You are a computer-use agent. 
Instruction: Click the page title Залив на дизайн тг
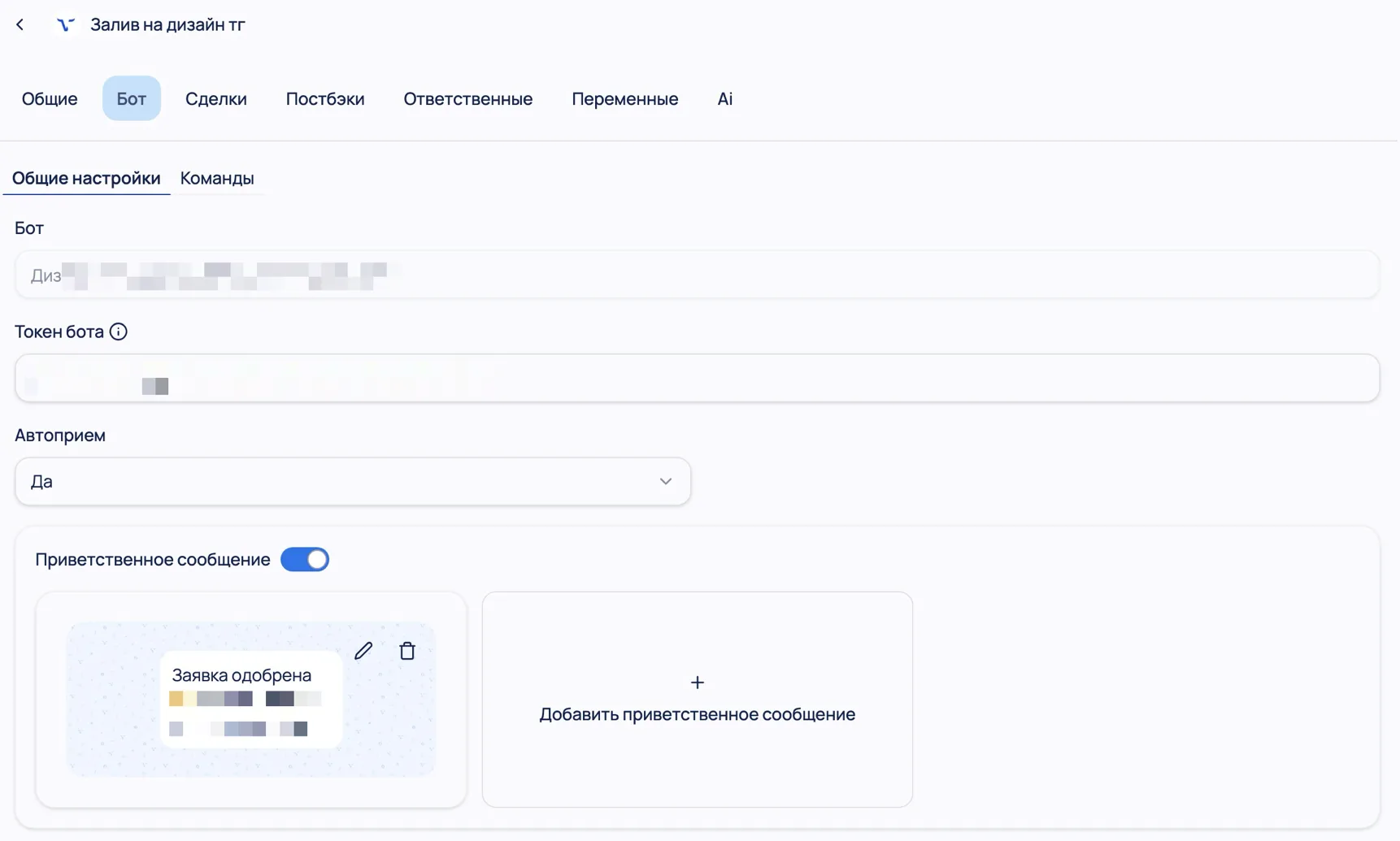pos(167,25)
